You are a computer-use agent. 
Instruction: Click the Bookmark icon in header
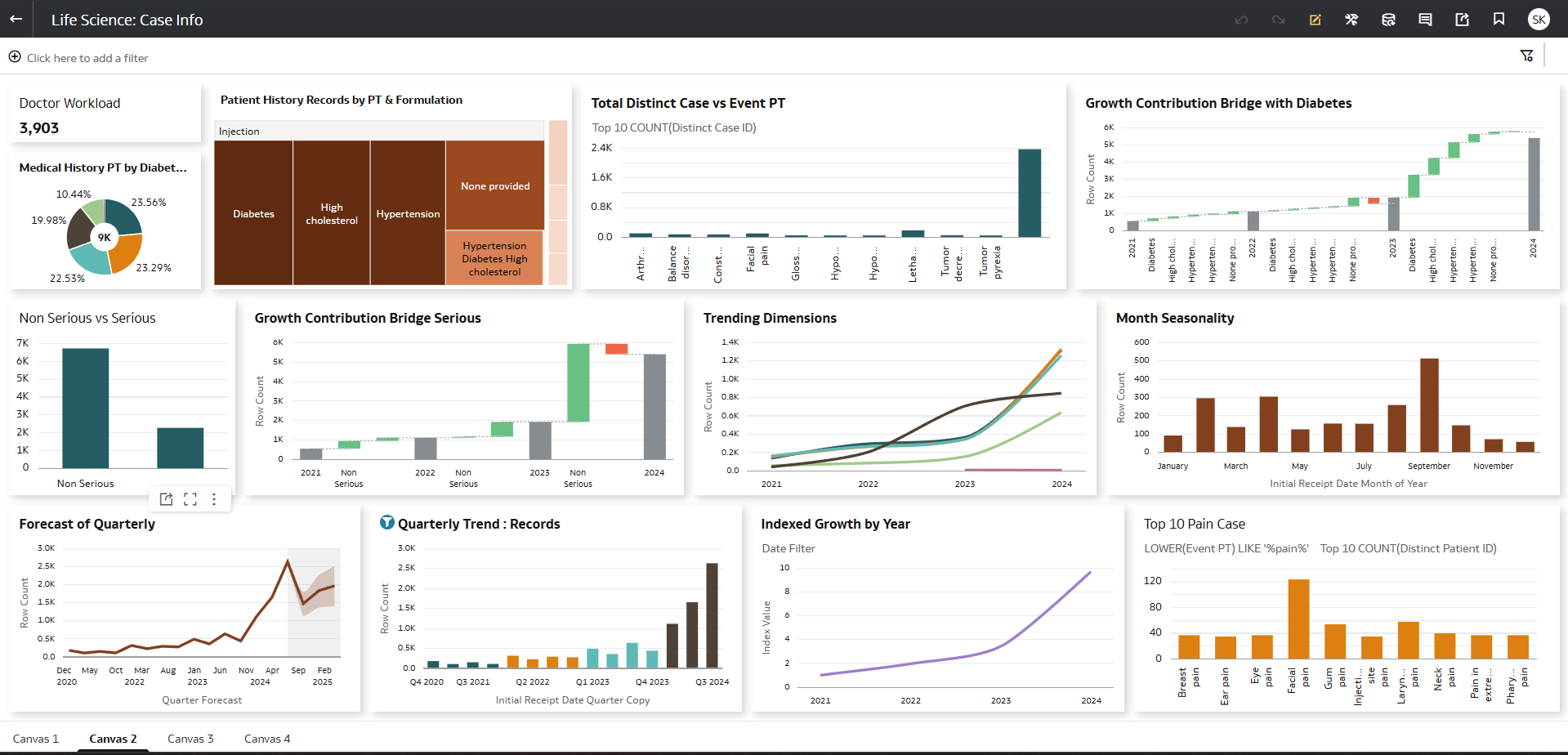(1499, 19)
